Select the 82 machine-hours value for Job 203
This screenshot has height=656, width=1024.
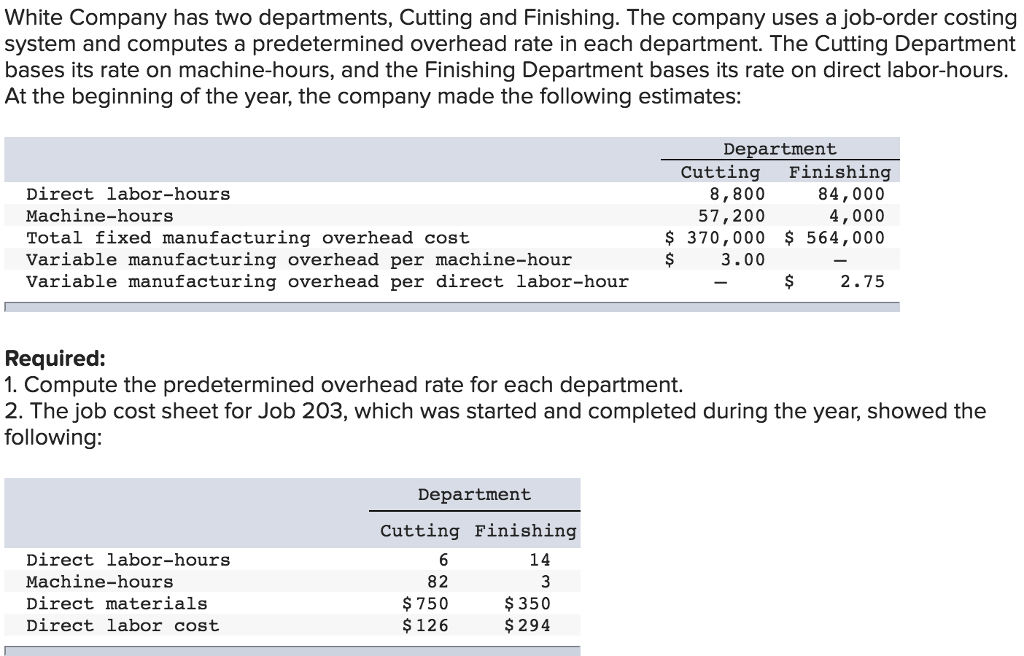[x=438, y=582]
